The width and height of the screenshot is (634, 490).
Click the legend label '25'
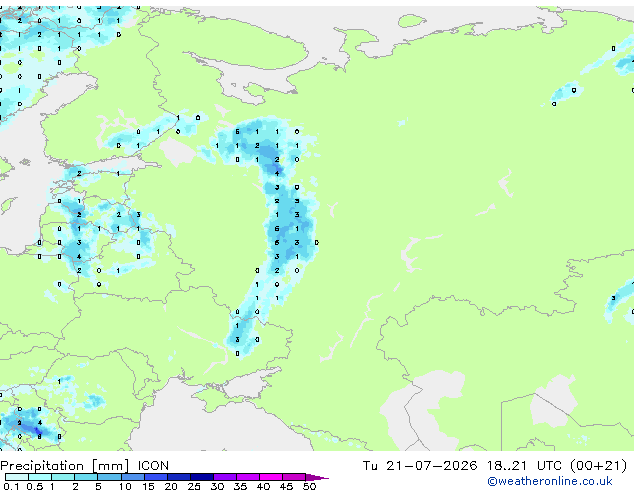click(x=194, y=486)
